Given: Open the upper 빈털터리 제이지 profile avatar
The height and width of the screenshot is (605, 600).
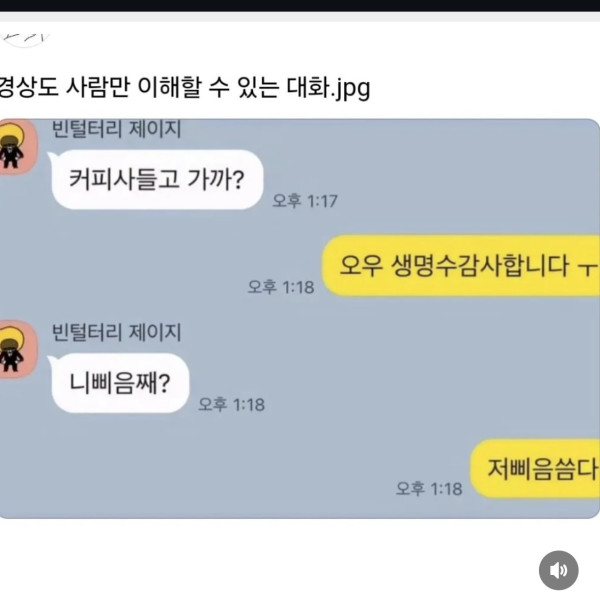Looking at the screenshot, I should pos(17,147).
